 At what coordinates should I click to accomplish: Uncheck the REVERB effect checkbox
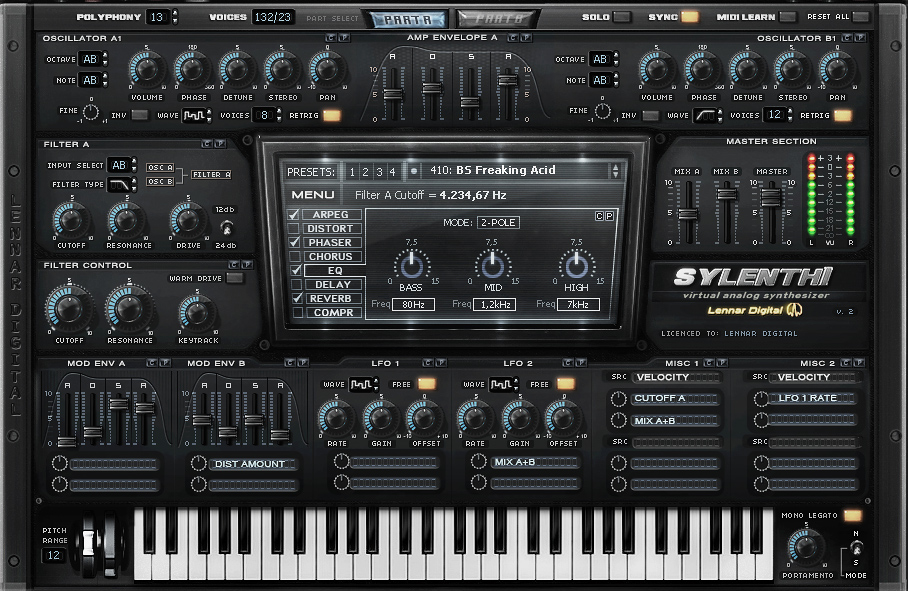(x=297, y=298)
